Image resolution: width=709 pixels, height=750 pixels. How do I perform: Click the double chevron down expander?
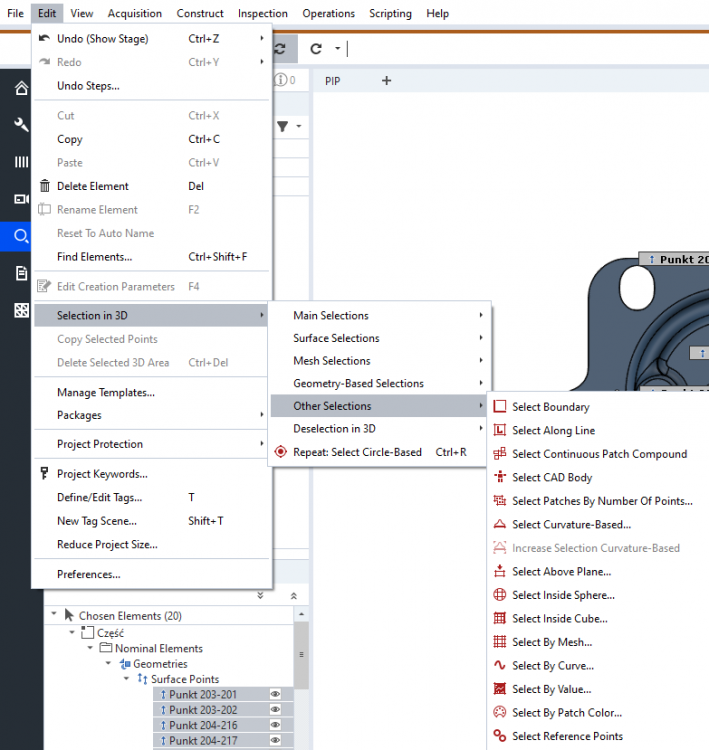tap(260, 596)
